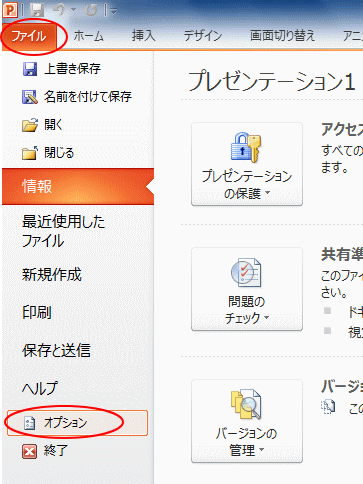The image size is (363, 484).
Task: Open the 画面切り替え ribbon tab
Action: [282, 35]
